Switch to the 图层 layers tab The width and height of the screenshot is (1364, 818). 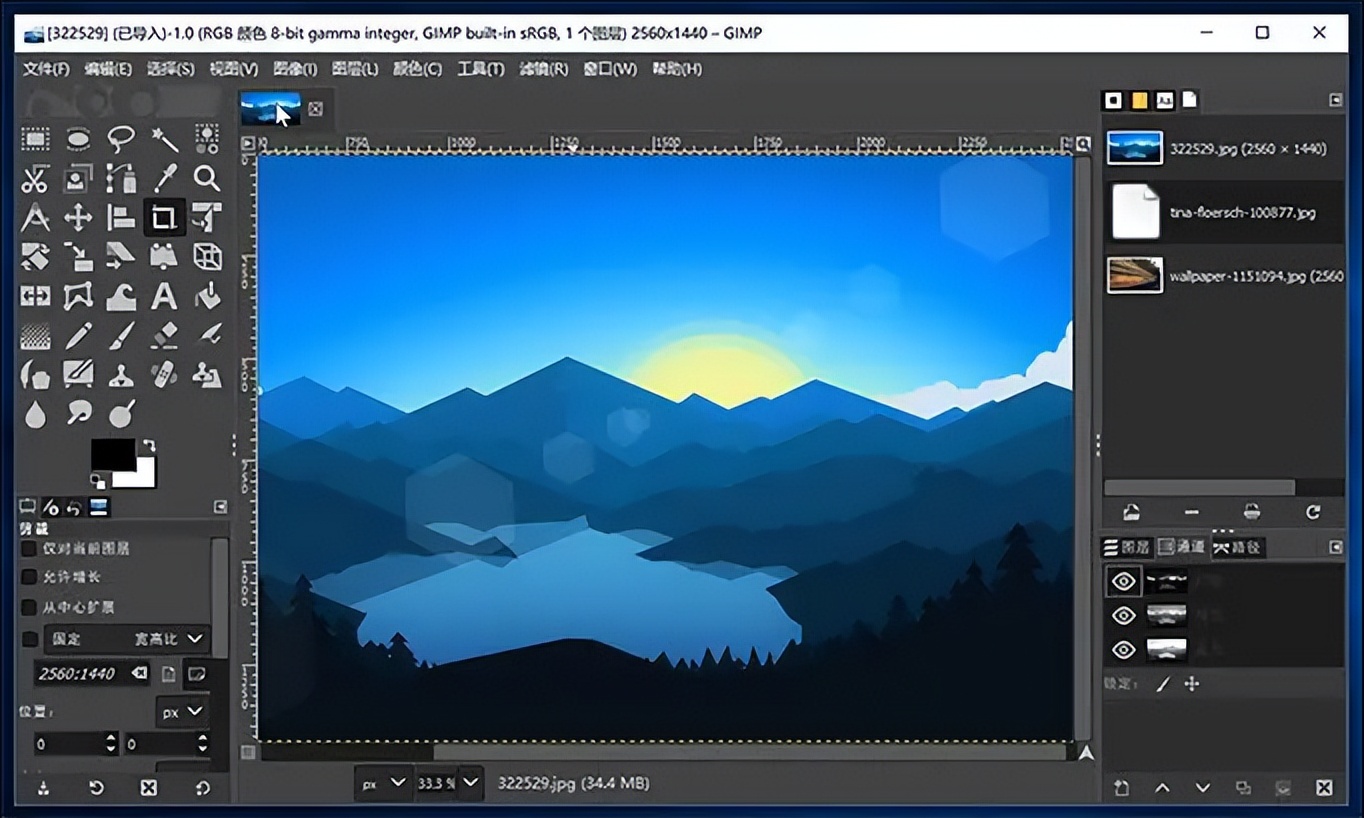pos(1127,547)
